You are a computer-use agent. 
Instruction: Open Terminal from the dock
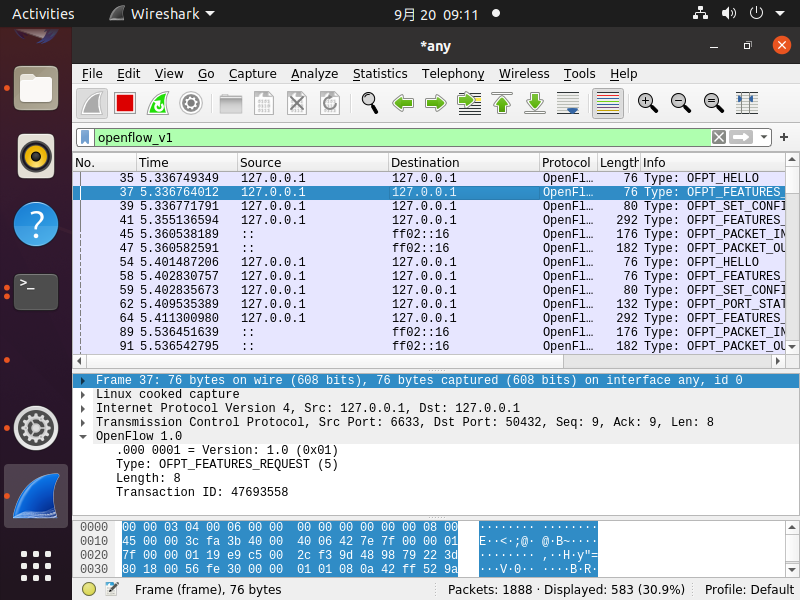pyautogui.click(x=36, y=292)
